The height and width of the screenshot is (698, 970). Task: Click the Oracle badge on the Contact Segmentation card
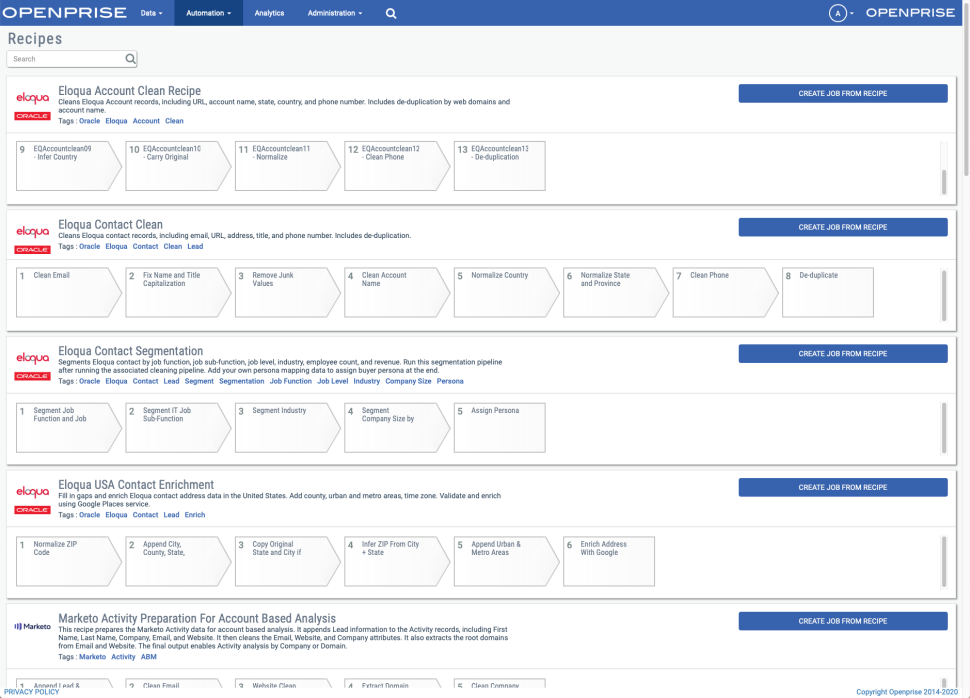(32, 376)
